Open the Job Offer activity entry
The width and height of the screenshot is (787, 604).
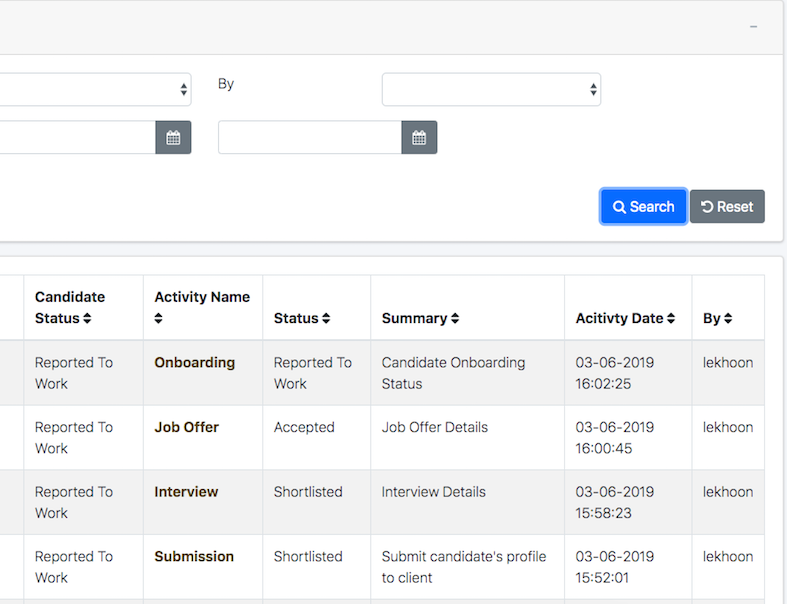[x=187, y=427]
